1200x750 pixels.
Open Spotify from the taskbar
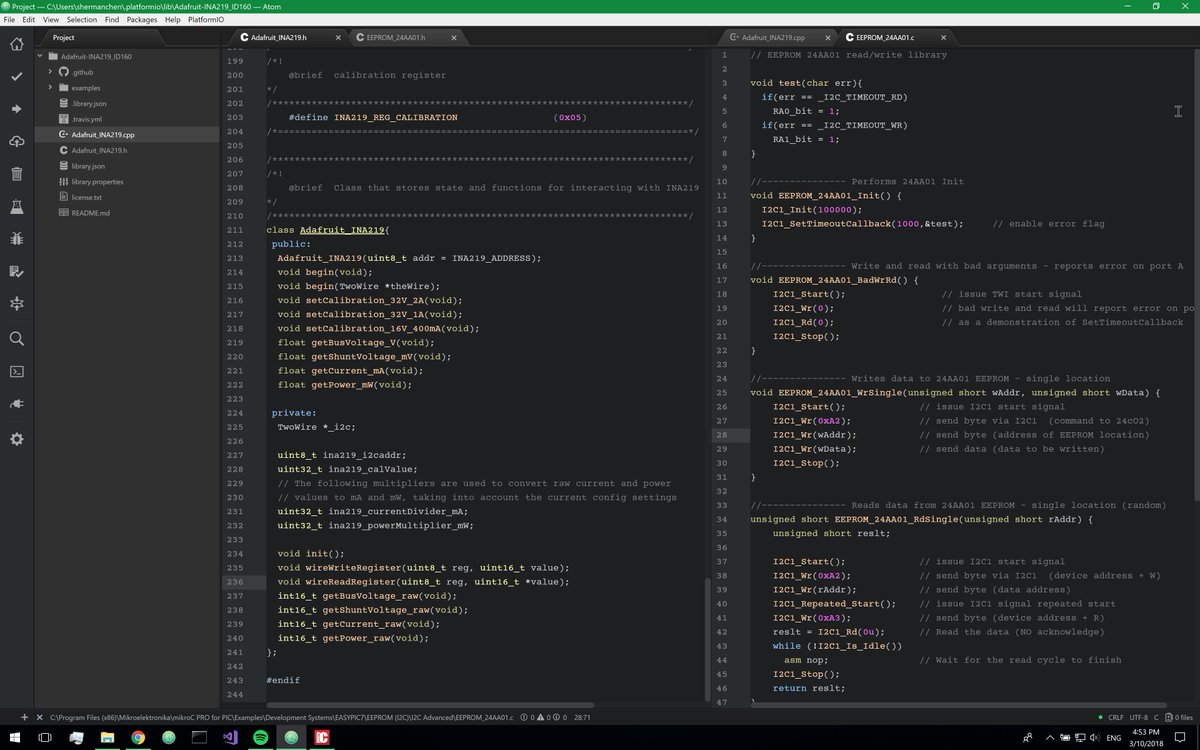pyautogui.click(x=260, y=737)
